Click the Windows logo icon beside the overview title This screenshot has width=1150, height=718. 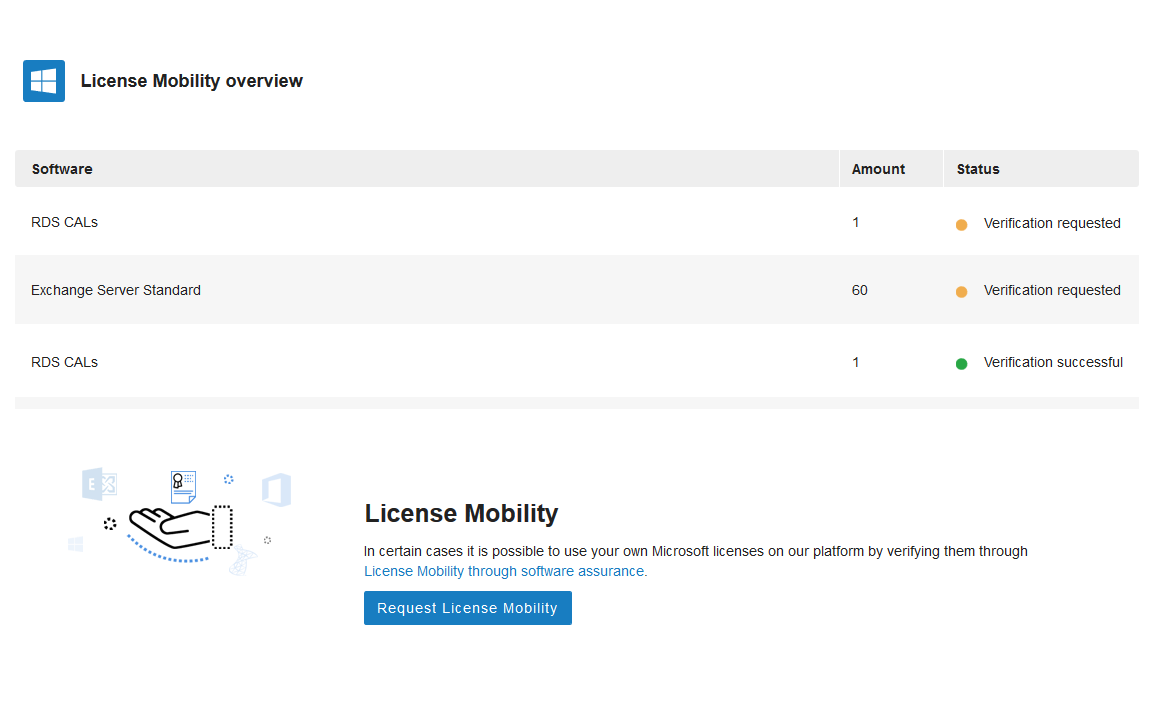[x=44, y=81]
